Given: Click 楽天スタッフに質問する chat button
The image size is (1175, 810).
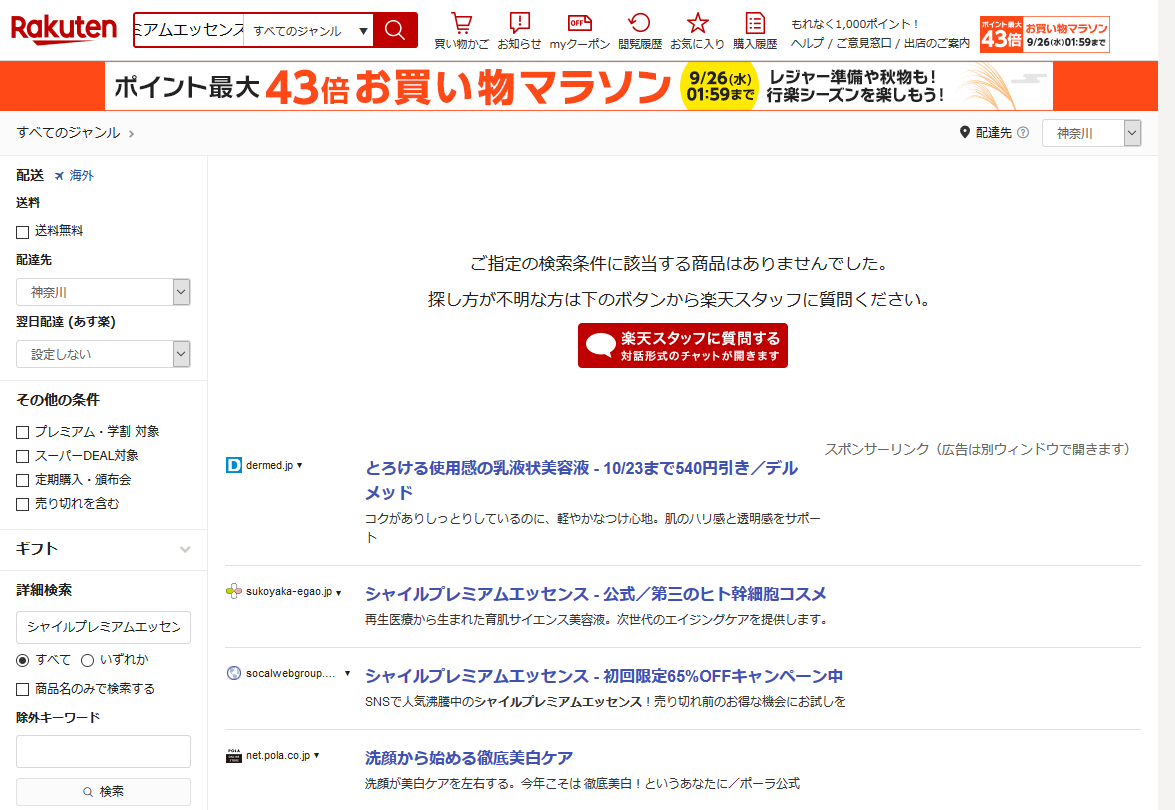Looking at the screenshot, I should pos(683,345).
